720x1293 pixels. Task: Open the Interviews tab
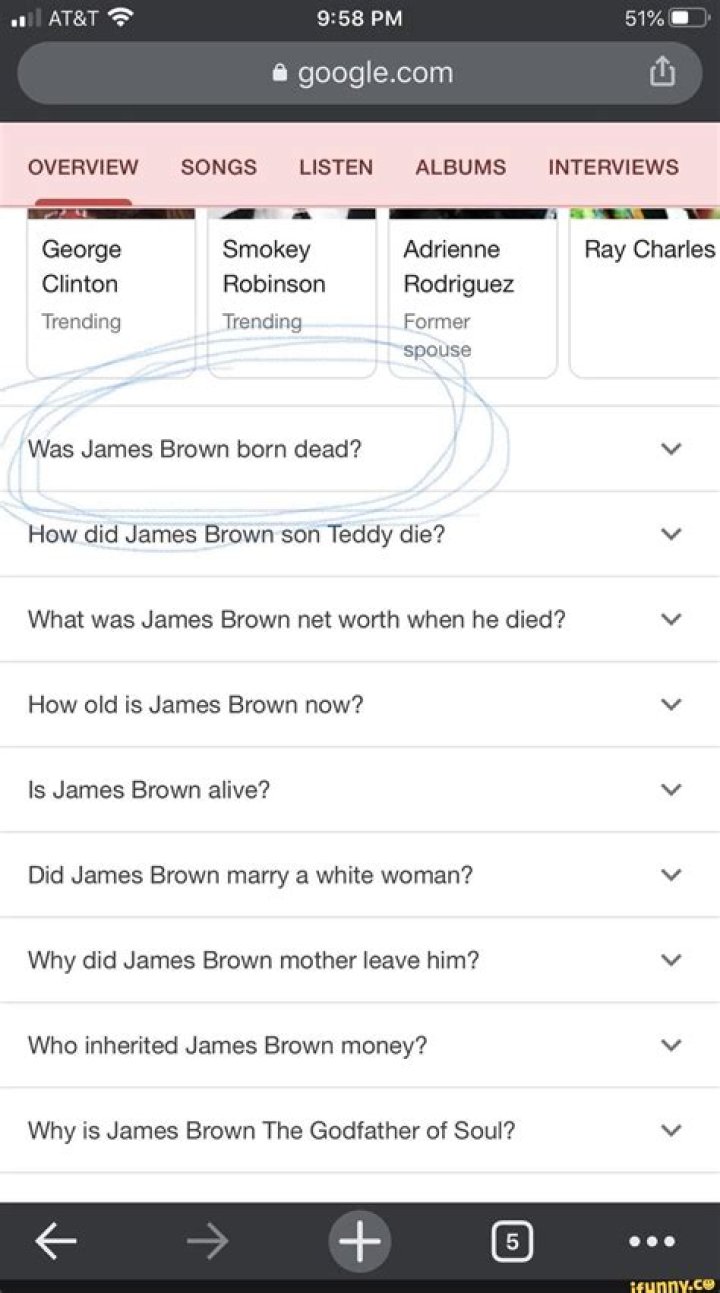[x=613, y=167]
